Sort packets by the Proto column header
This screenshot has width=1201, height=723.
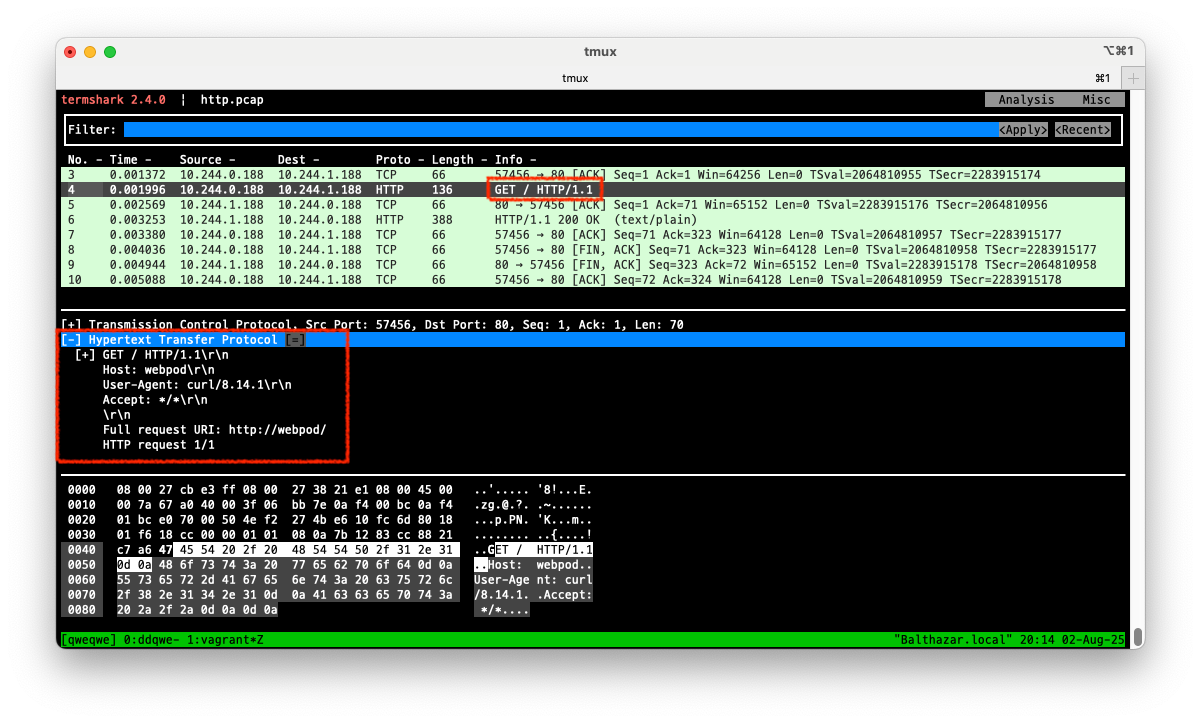click(400, 160)
